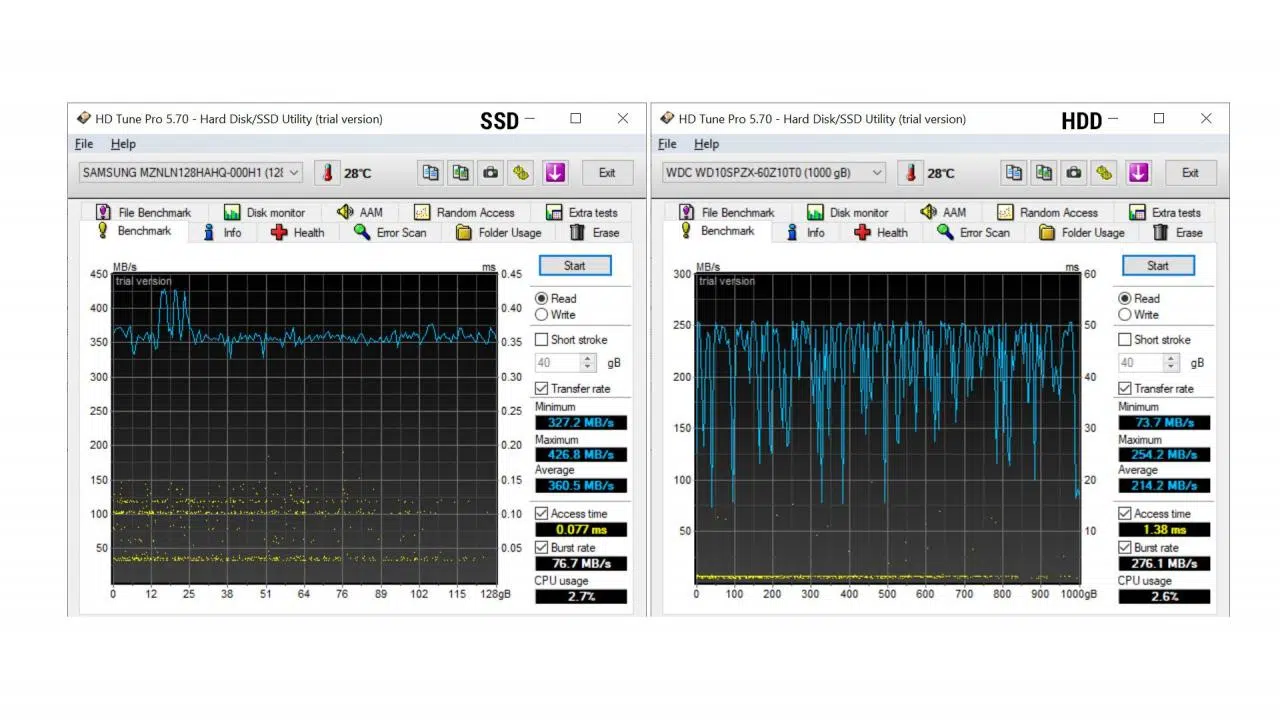The width and height of the screenshot is (1280, 720).
Task: Click Benchmark tab in SSD window
Action: pos(133,231)
